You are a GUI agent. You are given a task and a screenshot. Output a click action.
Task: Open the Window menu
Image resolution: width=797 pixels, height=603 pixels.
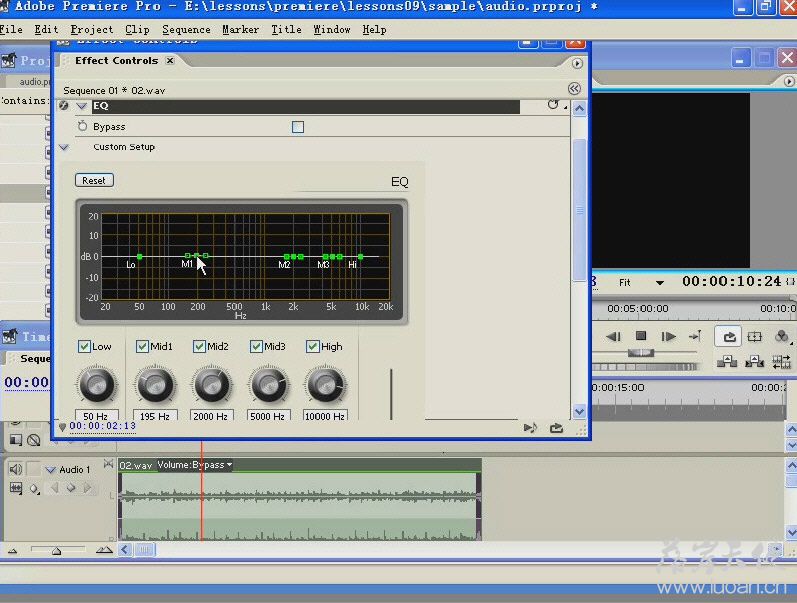click(332, 29)
